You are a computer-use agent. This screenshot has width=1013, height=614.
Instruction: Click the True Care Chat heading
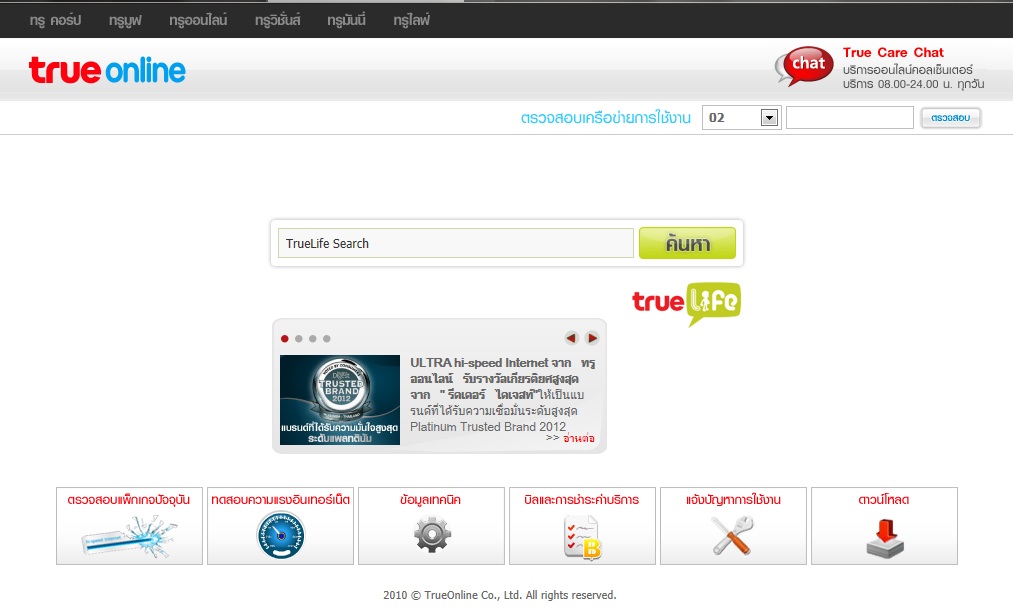click(893, 52)
